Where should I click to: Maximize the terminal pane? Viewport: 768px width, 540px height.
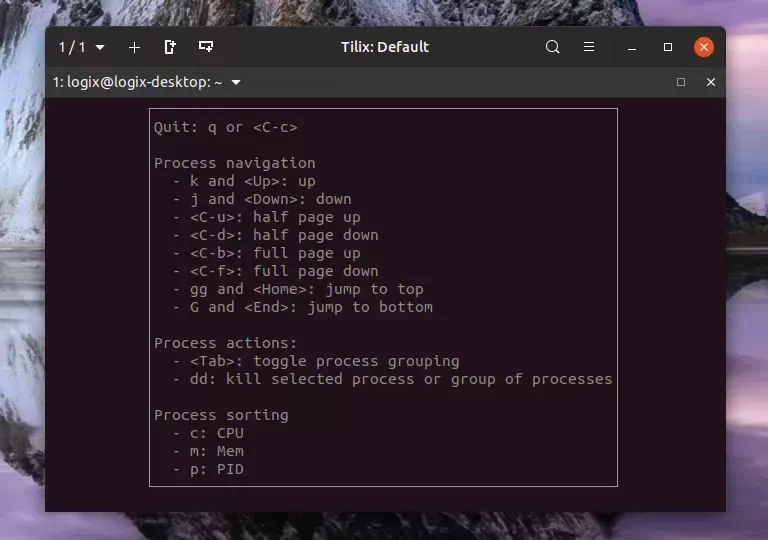681,82
